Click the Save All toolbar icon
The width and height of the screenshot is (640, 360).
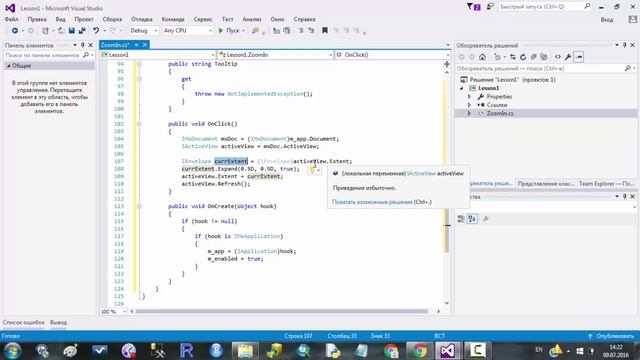pyautogui.click(x=82, y=31)
